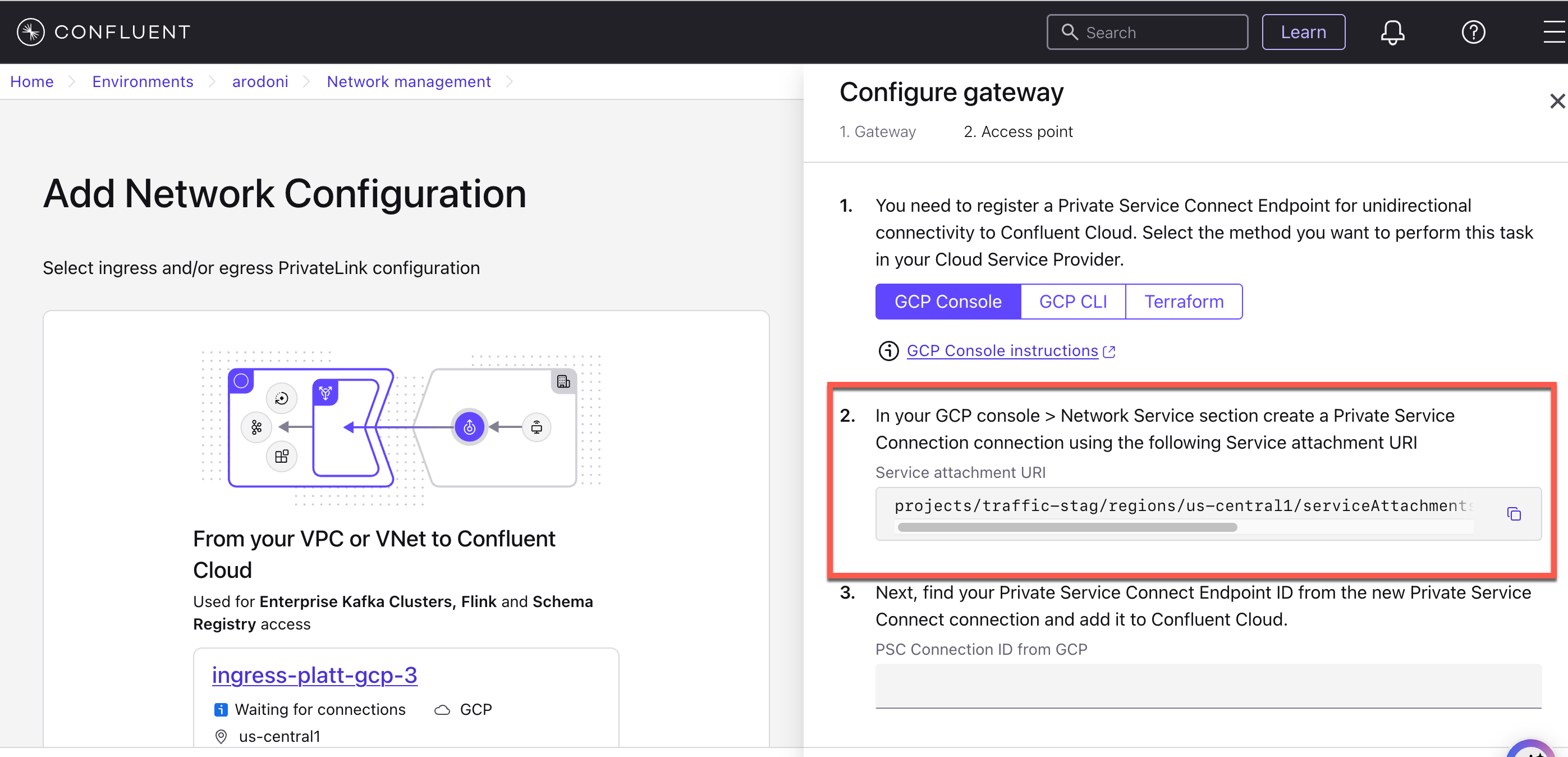Viewport: 1568px width, 757px height.
Task: Navigate to the Network management breadcrumb
Action: pyautogui.click(x=409, y=81)
